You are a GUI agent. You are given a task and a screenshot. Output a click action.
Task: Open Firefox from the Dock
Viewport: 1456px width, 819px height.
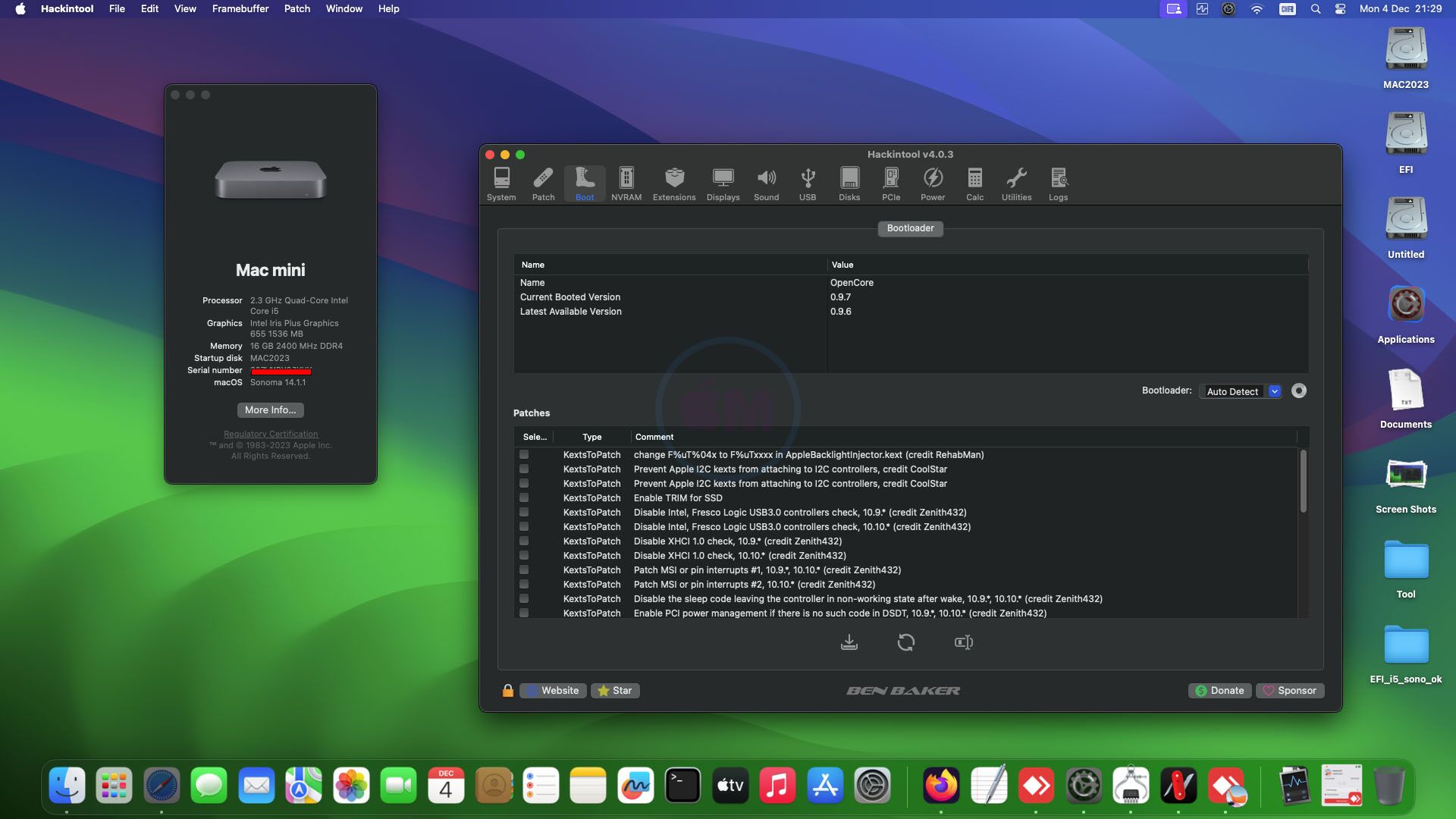941,786
